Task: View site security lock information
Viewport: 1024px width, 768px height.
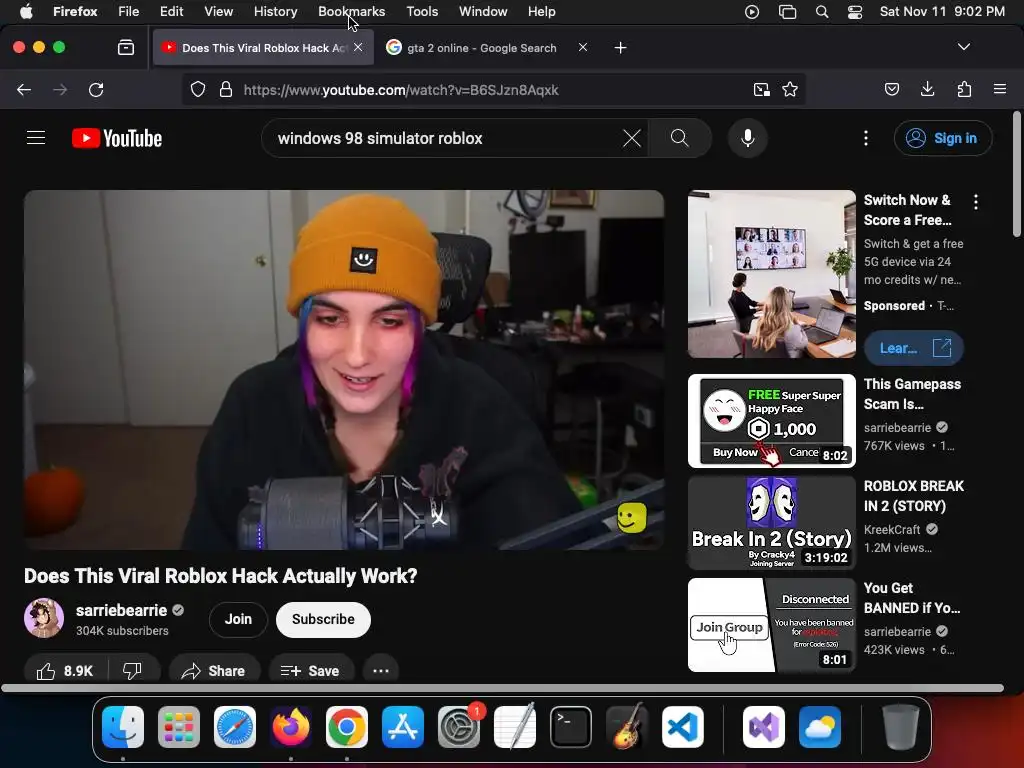Action: [x=226, y=89]
